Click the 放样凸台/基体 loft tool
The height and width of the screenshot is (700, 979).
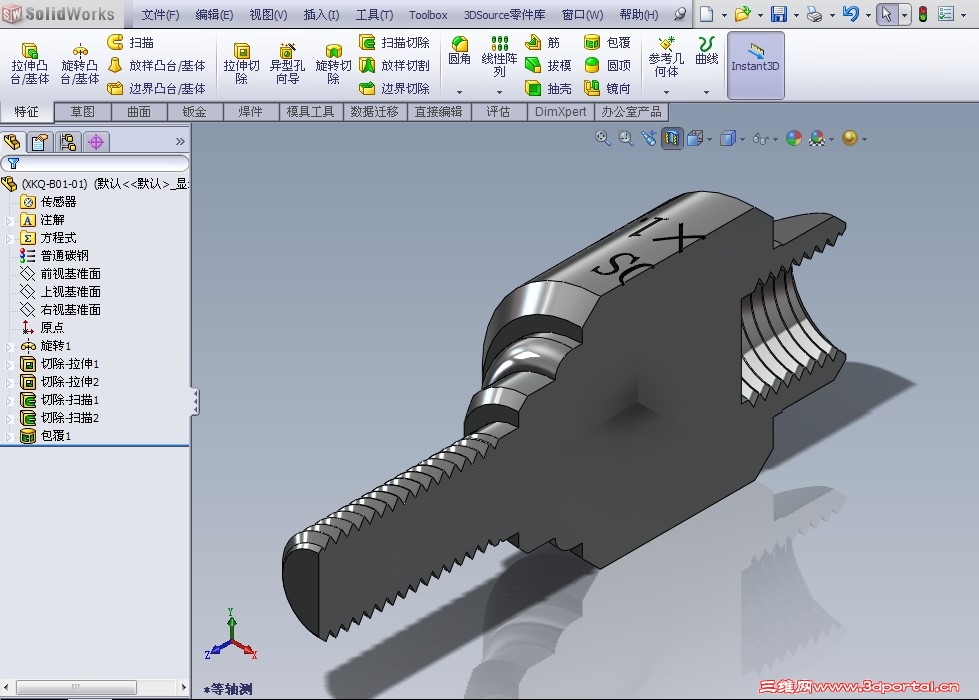pyautogui.click(x=156, y=66)
